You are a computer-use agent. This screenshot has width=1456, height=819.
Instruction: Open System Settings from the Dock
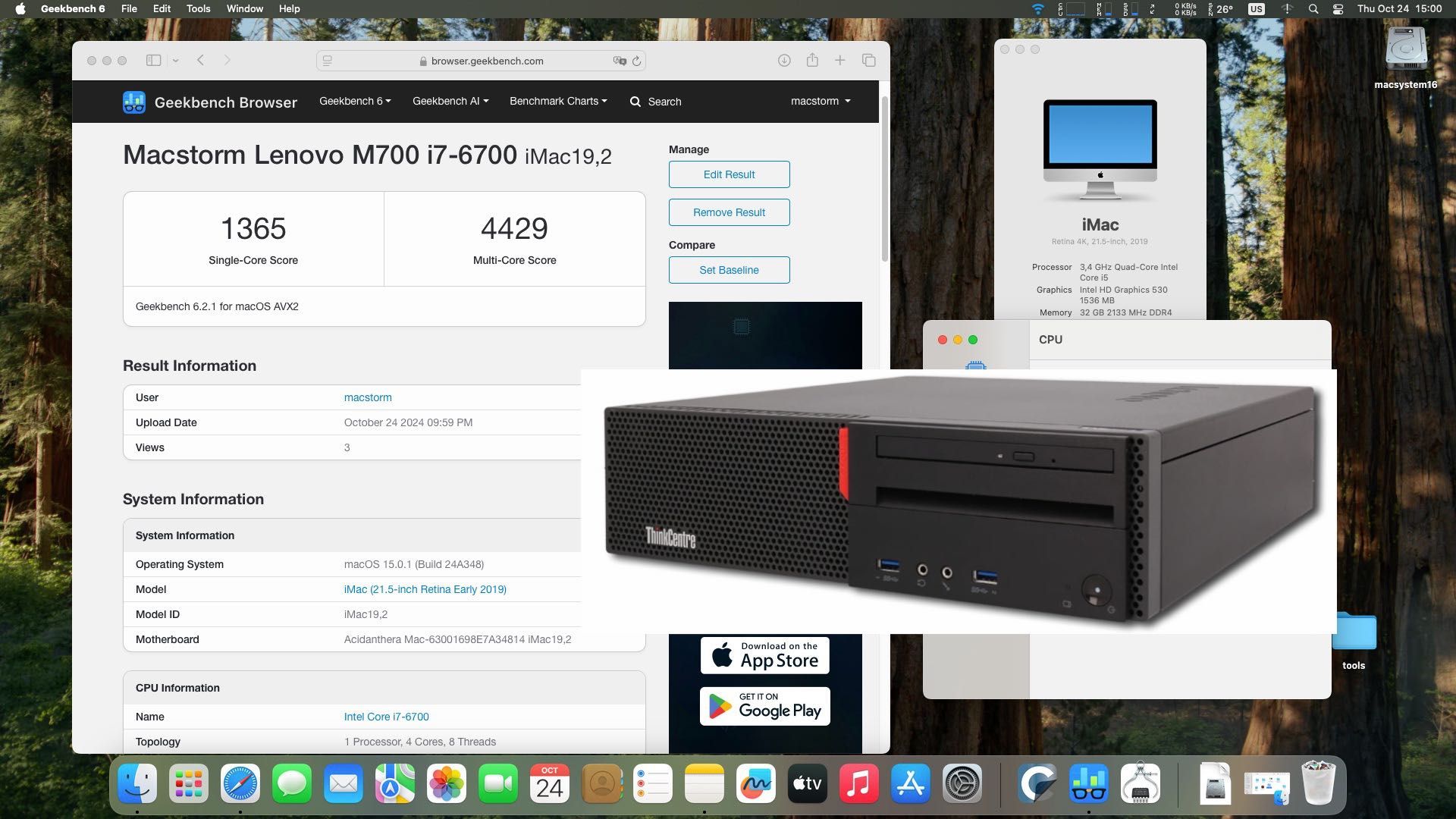point(962,783)
